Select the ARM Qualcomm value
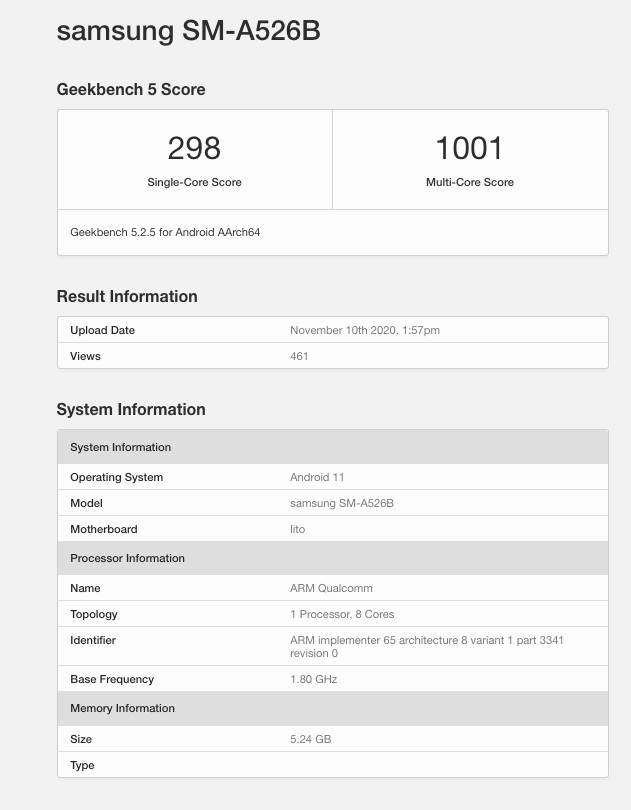The width and height of the screenshot is (631, 810). (x=331, y=588)
